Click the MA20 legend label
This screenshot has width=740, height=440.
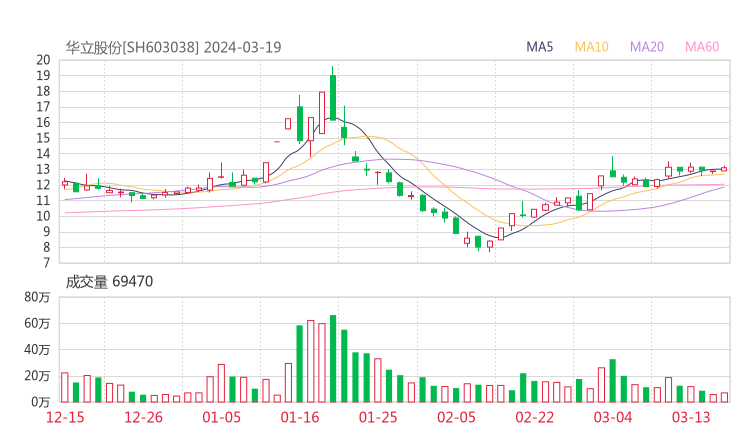tap(647, 47)
